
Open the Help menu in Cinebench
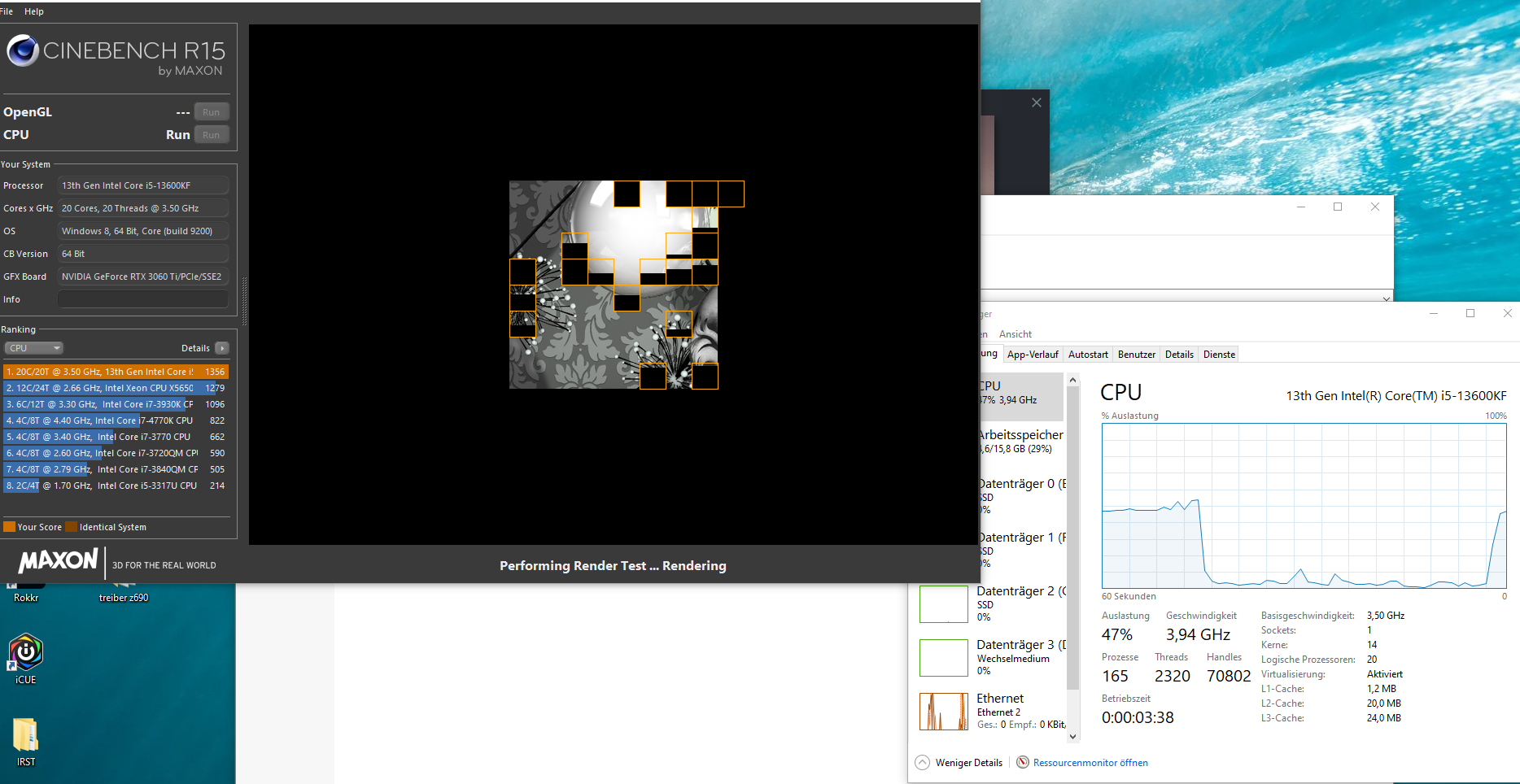click(x=34, y=11)
